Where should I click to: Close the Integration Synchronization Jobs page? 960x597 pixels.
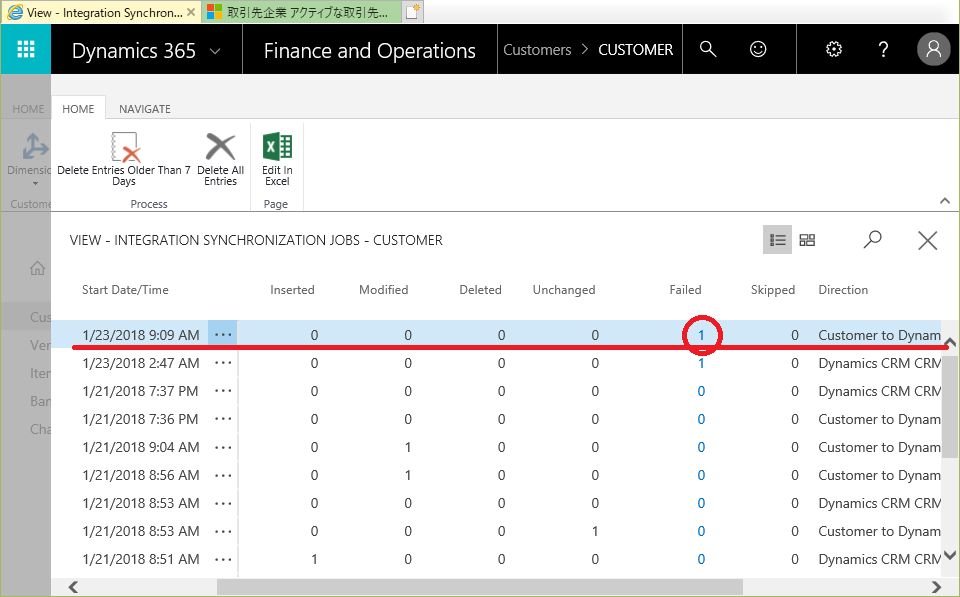tap(928, 240)
